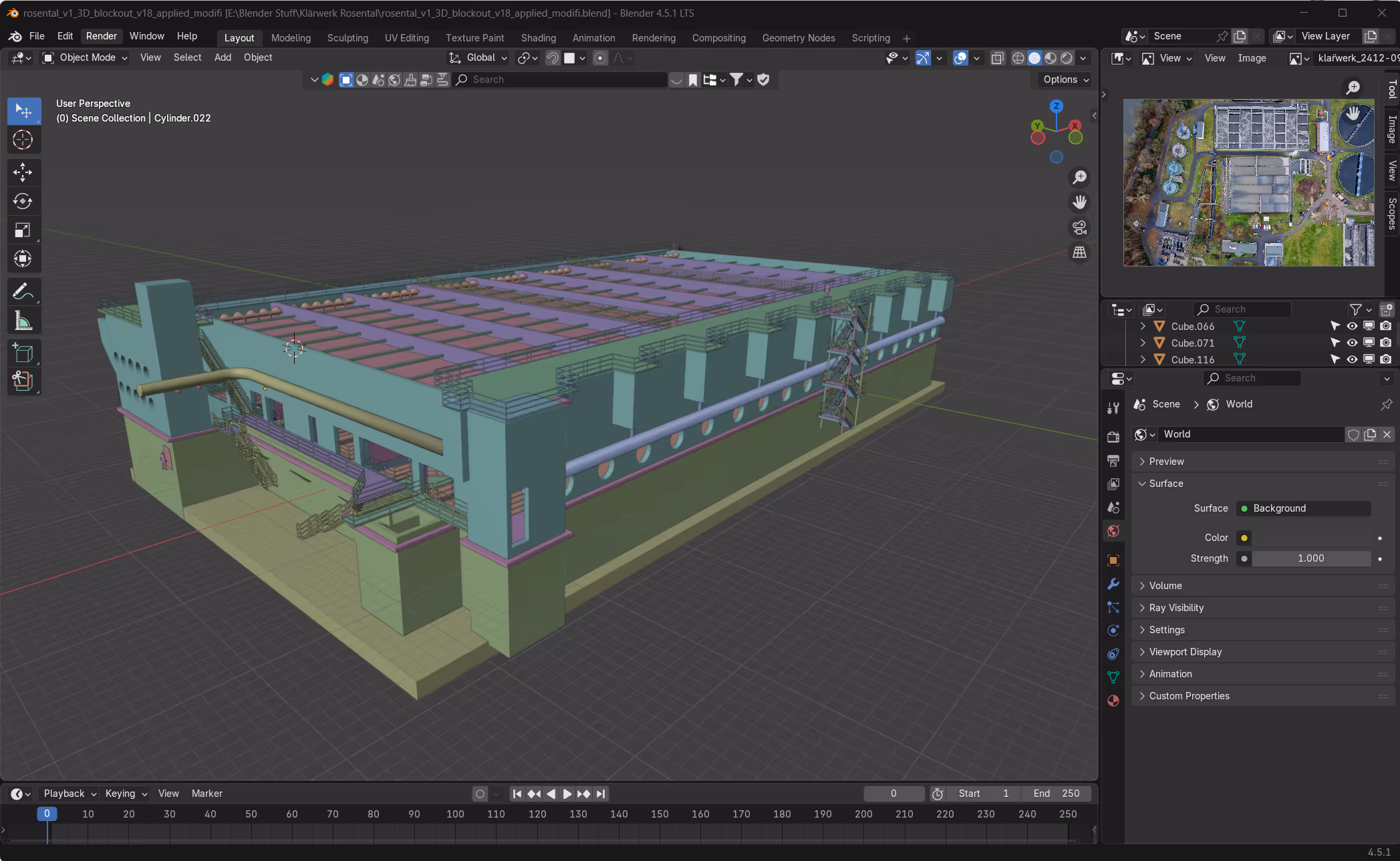Click the World Strength slider
The image size is (1400, 861).
point(1310,558)
